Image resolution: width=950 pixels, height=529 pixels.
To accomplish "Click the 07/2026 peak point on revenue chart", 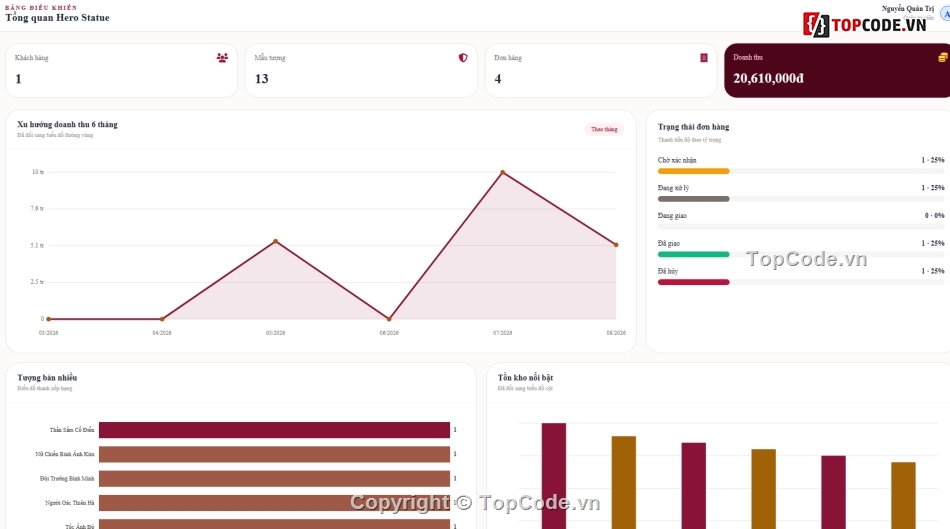I will (x=502, y=173).
